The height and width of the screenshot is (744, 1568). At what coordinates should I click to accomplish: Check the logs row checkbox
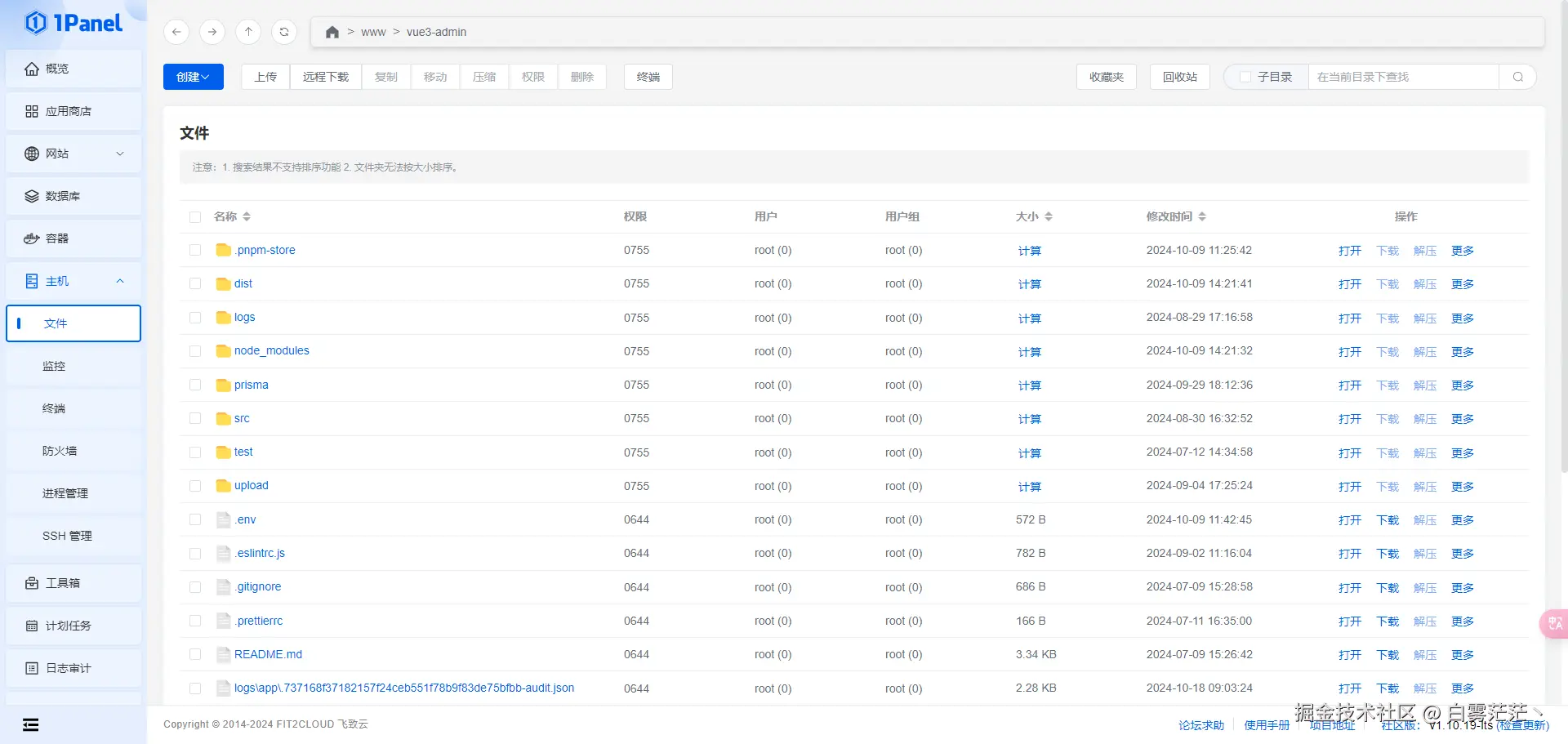coord(195,318)
